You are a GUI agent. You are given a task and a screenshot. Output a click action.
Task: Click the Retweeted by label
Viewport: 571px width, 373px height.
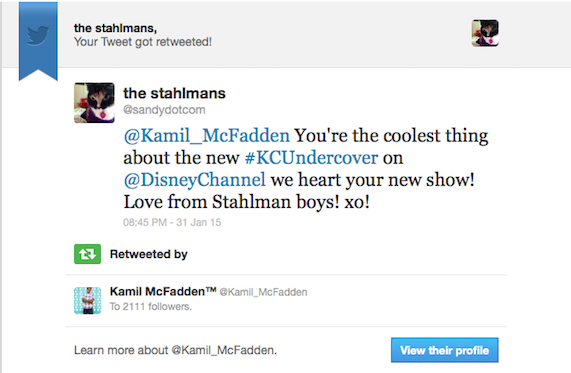click(x=149, y=254)
